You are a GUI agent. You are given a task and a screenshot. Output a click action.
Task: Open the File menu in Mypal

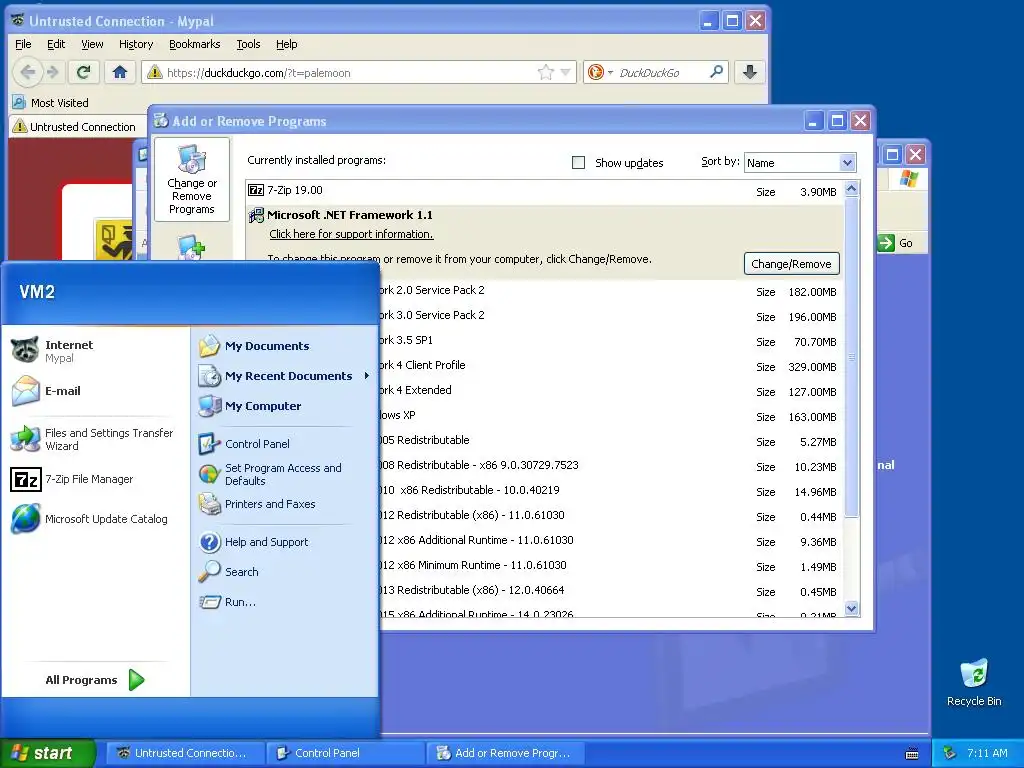pos(23,44)
